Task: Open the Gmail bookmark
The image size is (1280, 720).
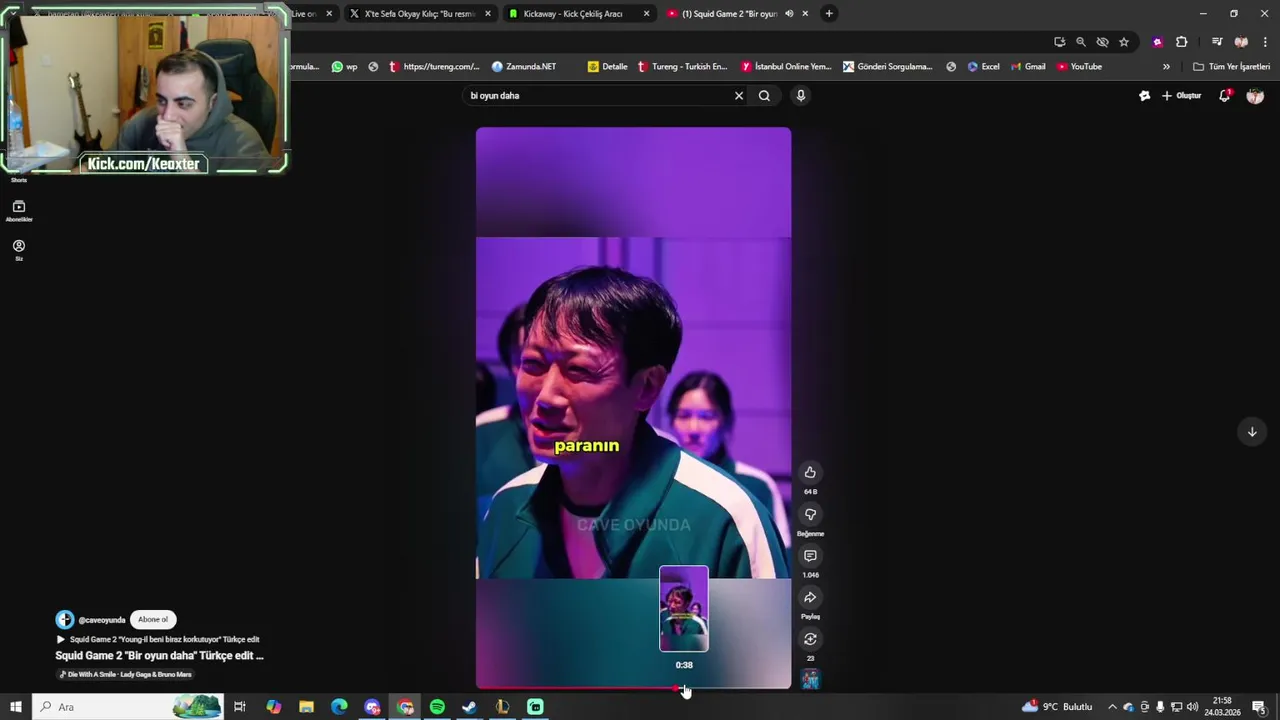Action: click(1028, 67)
